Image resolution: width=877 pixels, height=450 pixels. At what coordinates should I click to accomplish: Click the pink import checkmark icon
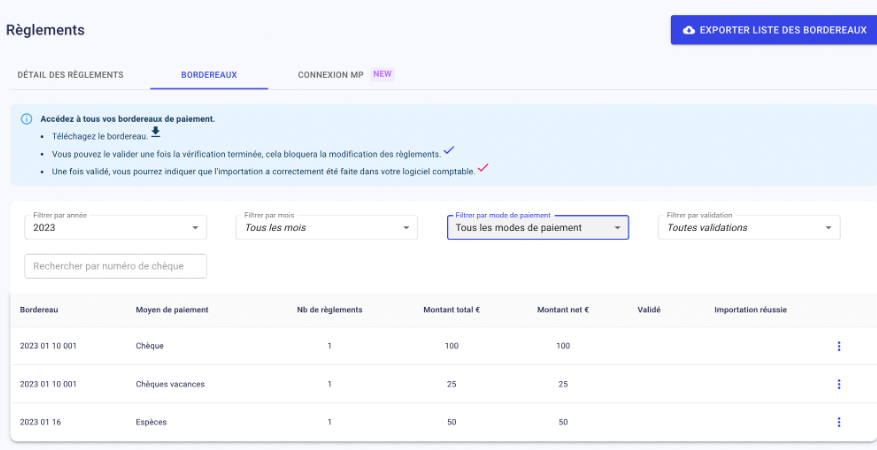coord(483,167)
